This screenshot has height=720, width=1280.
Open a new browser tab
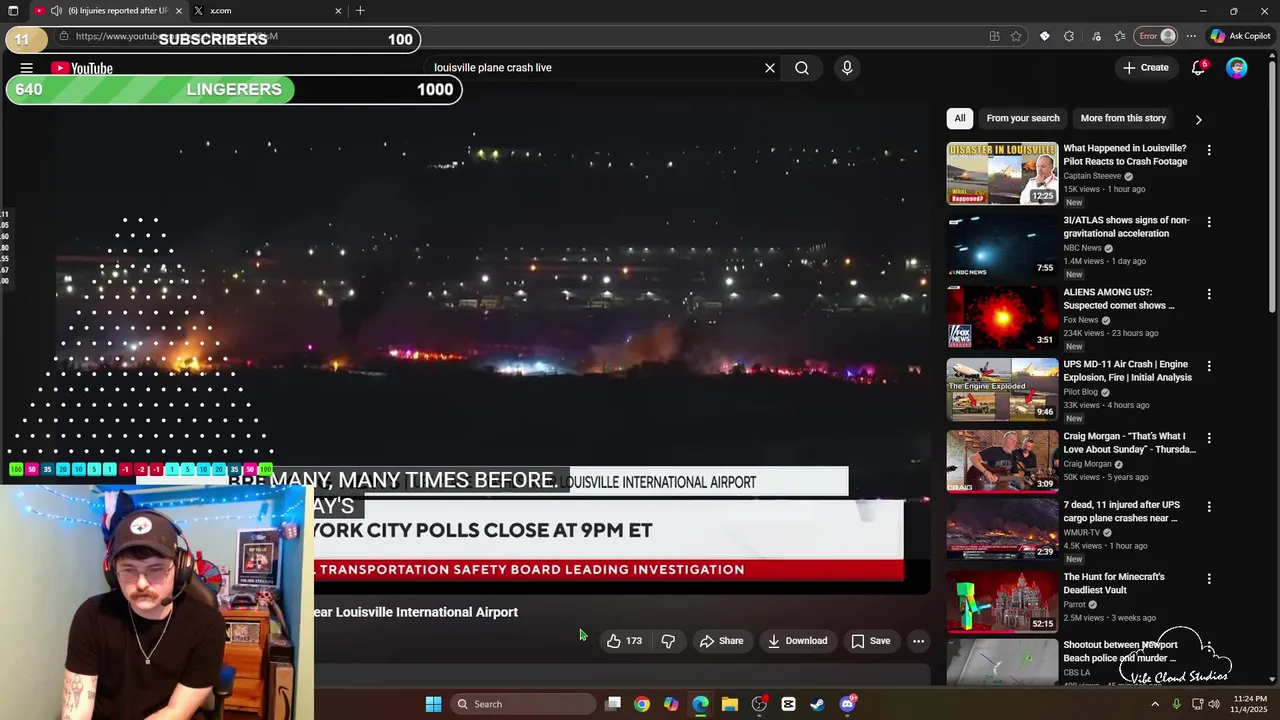pyautogui.click(x=360, y=11)
